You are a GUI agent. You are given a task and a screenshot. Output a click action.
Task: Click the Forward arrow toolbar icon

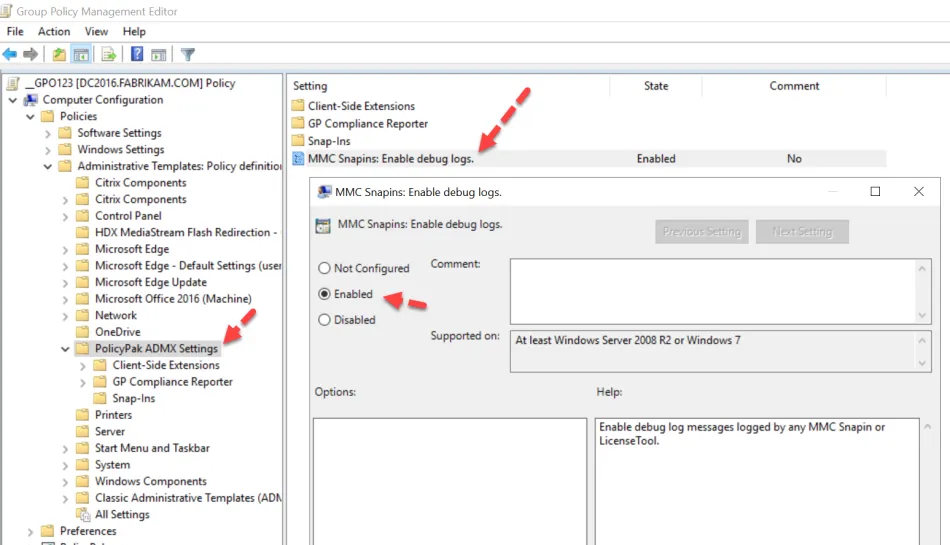tap(31, 54)
